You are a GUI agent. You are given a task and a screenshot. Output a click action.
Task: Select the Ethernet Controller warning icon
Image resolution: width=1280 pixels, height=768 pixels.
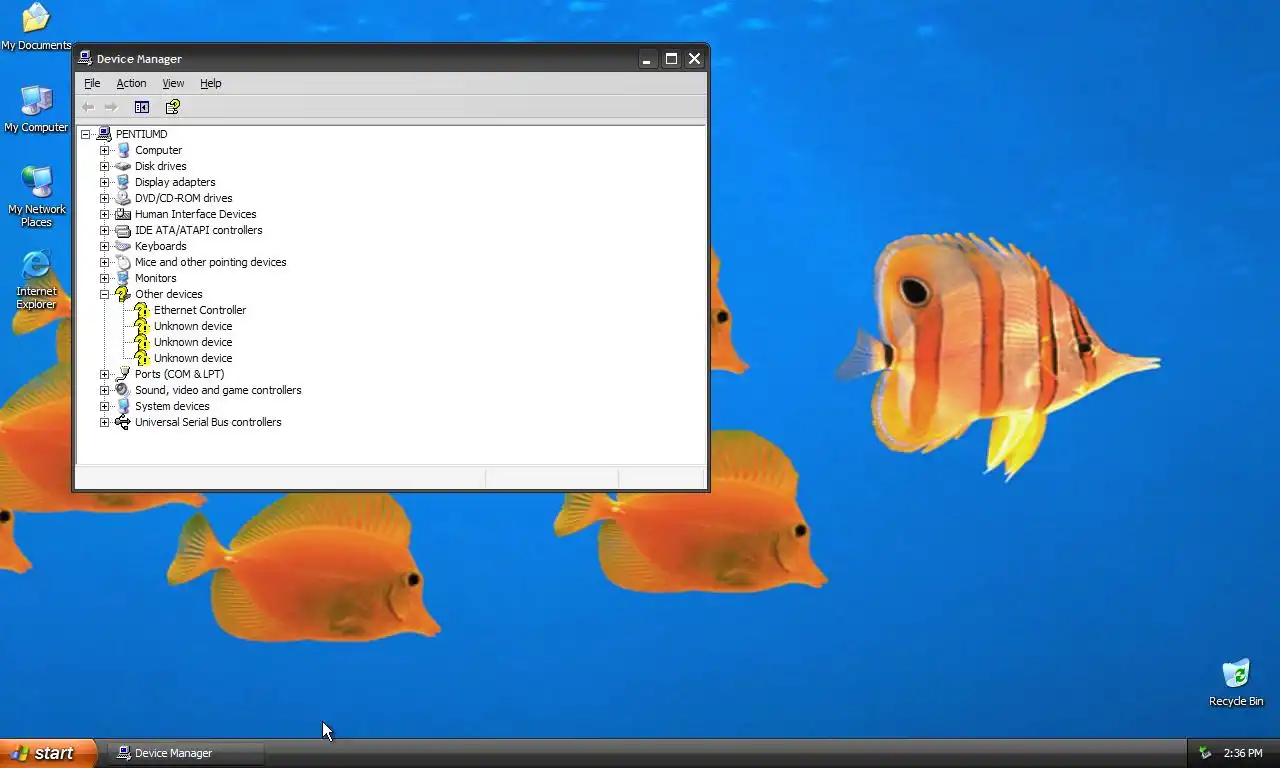pyautogui.click(x=142, y=310)
